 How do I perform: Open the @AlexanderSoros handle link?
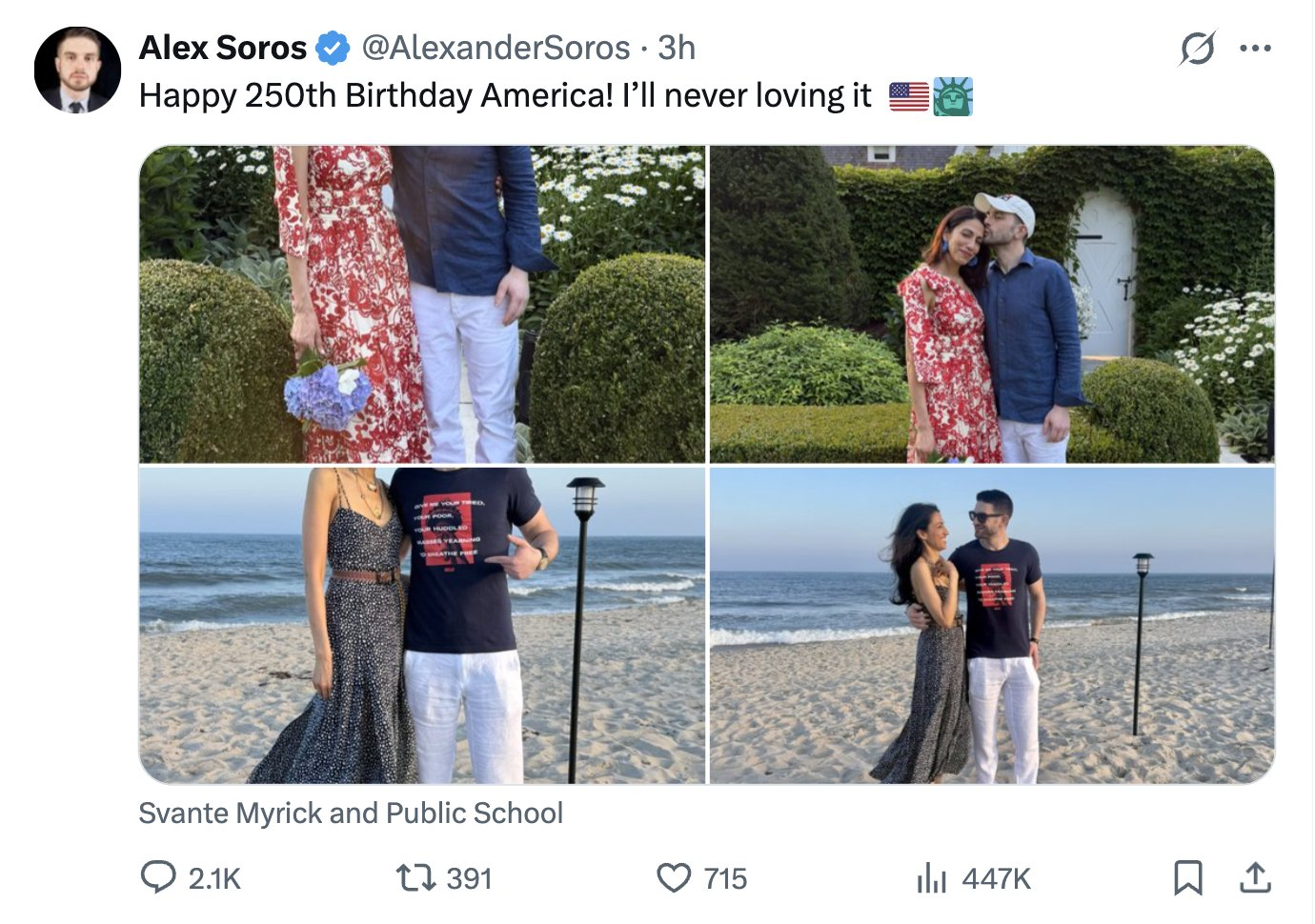point(496,48)
